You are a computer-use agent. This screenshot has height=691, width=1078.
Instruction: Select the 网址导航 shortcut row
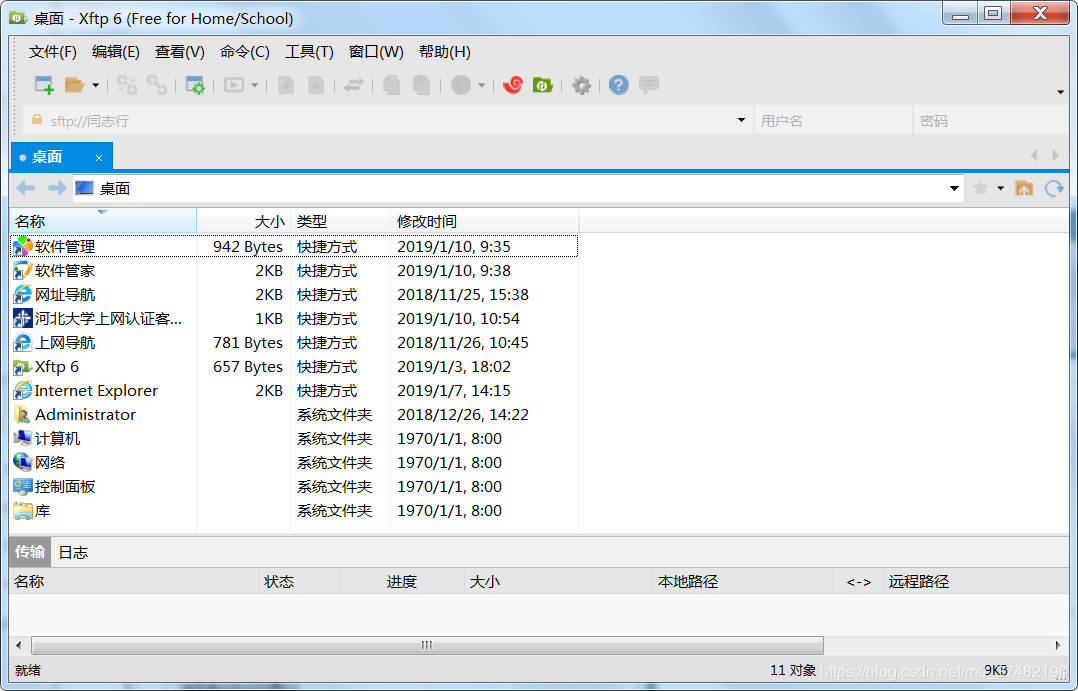point(294,295)
